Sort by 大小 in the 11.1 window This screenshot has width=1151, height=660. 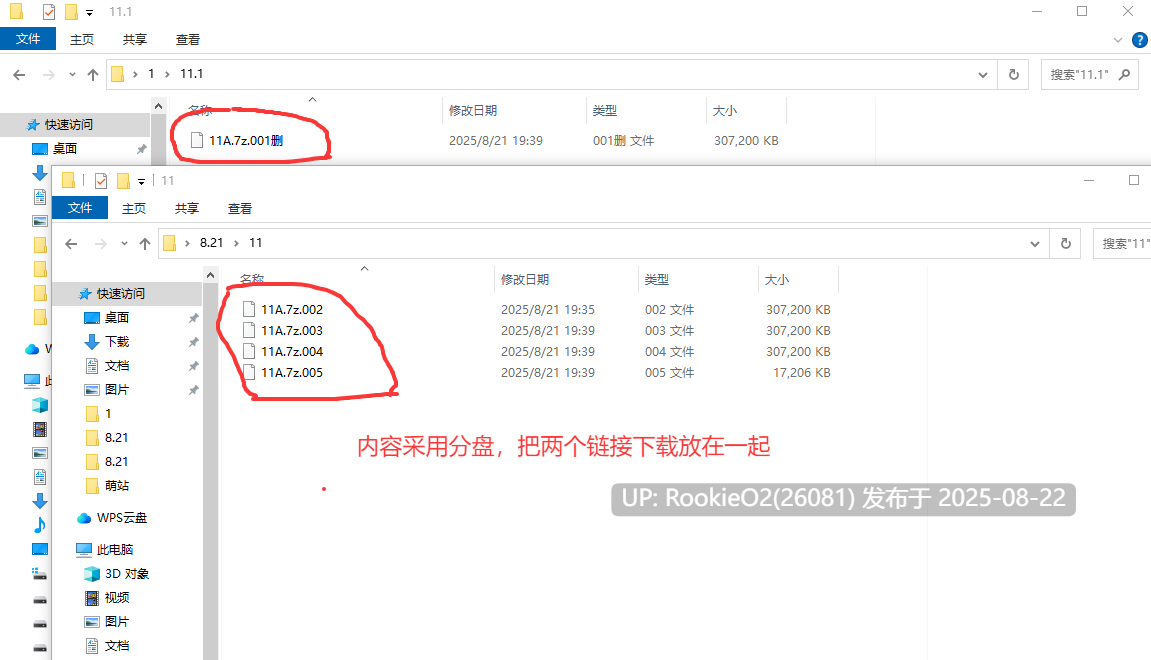(x=725, y=110)
